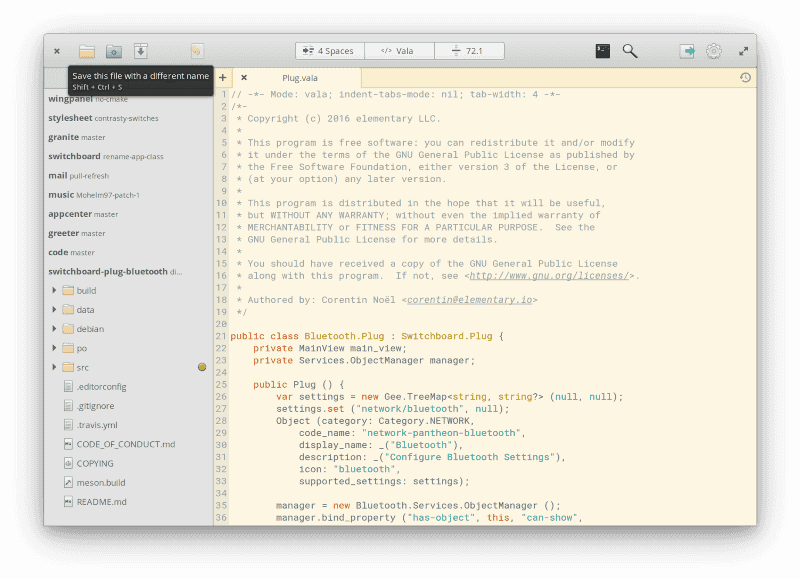Open the editor settings gear menu
Screen dimensions: 800x579
(714, 49)
